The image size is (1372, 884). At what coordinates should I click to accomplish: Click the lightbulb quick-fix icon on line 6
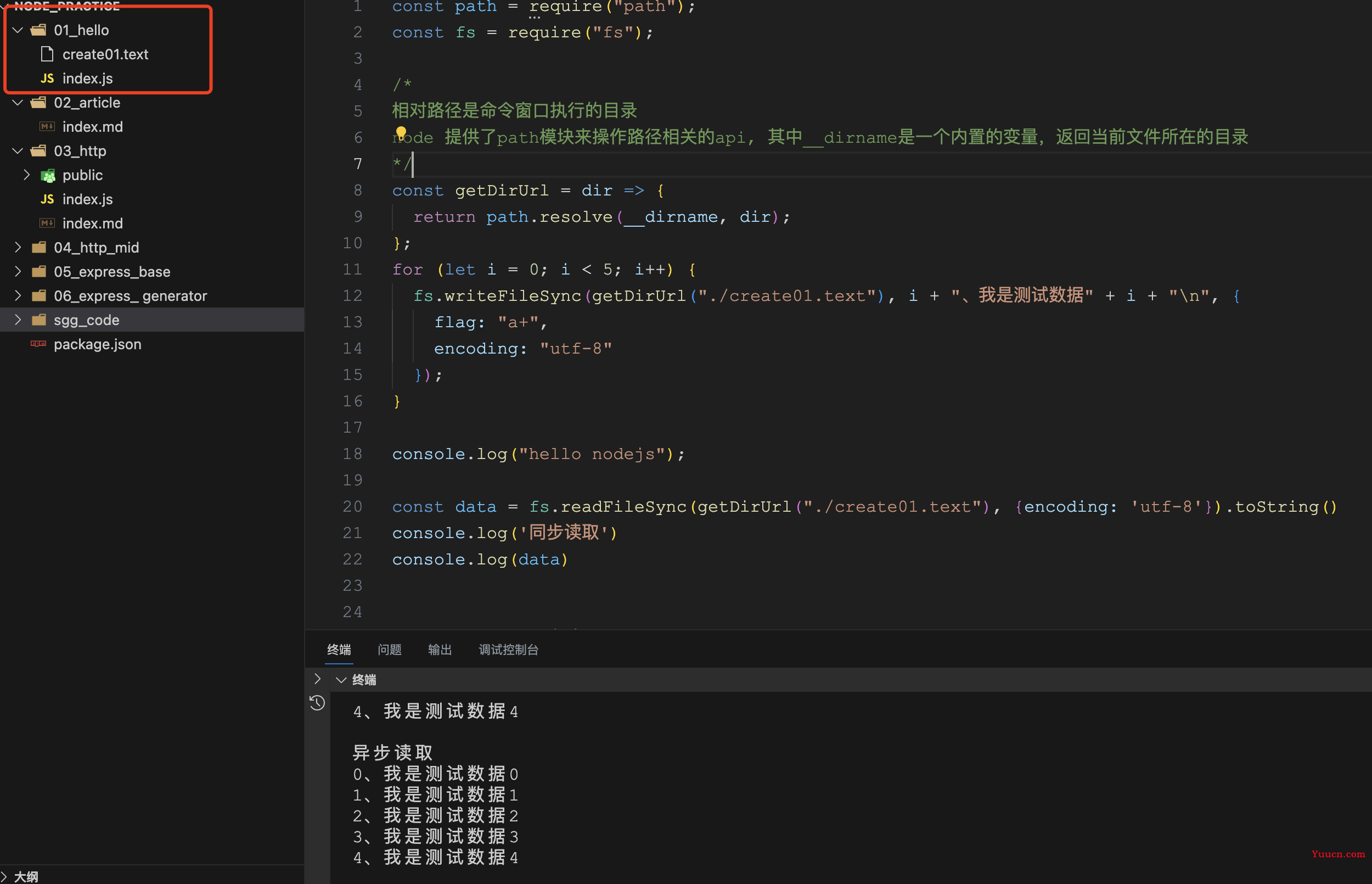point(401,133)
